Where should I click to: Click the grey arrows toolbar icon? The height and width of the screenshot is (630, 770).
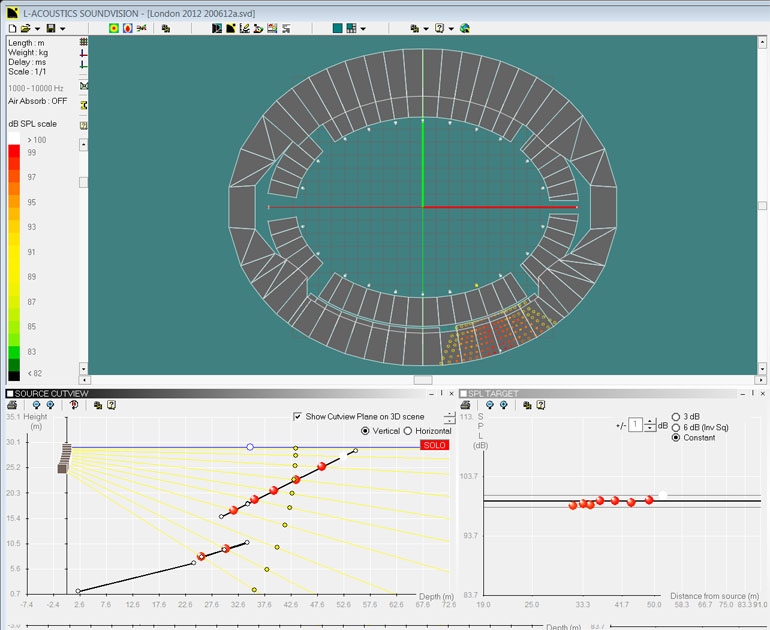tap(286, 28)
